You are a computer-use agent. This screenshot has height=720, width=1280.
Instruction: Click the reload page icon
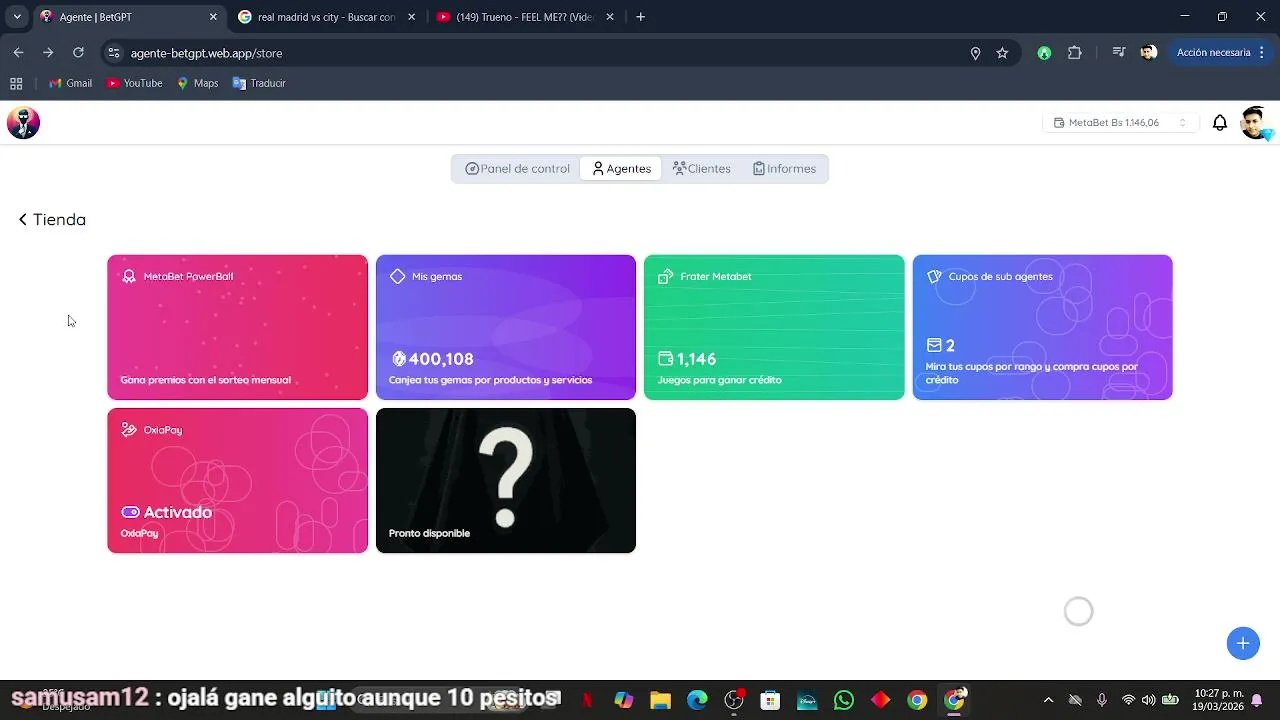(78, 53)
